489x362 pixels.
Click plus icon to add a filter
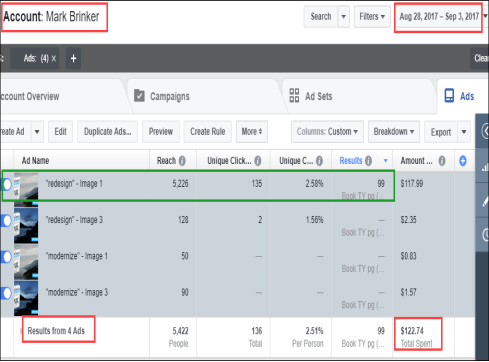click(73, 58)
